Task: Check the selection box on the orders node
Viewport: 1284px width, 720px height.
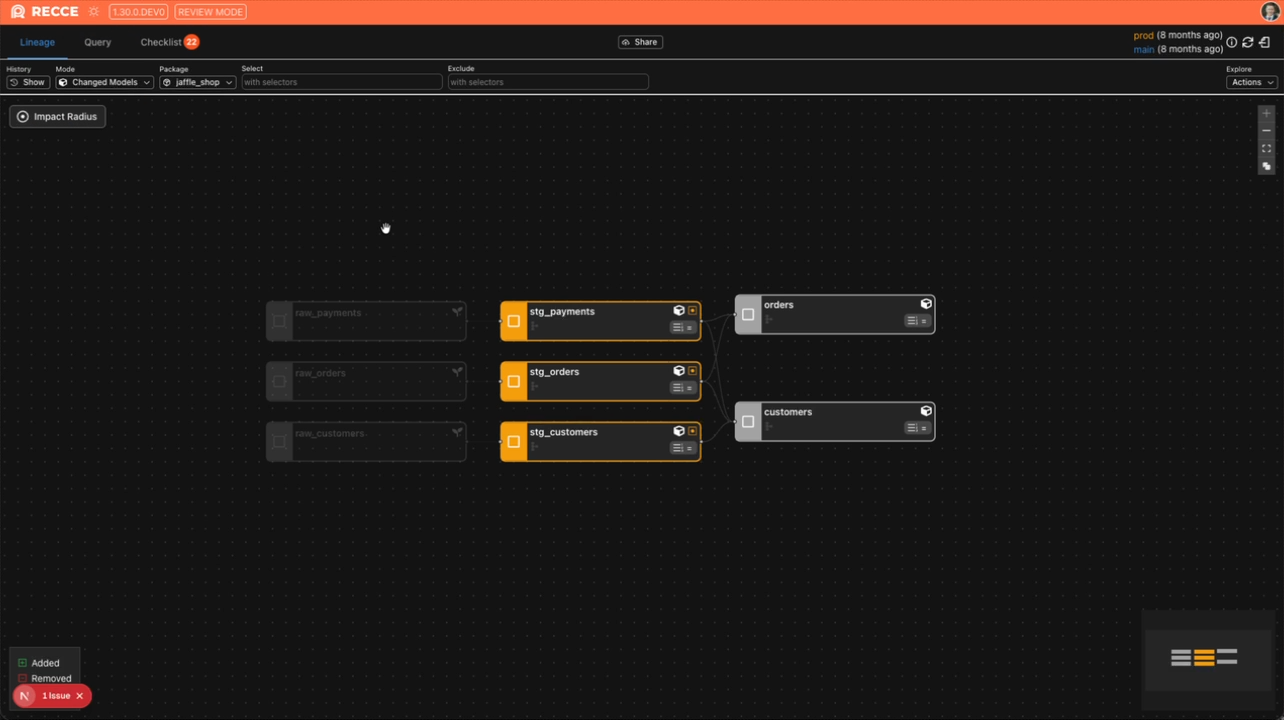Action: [748, 314]
